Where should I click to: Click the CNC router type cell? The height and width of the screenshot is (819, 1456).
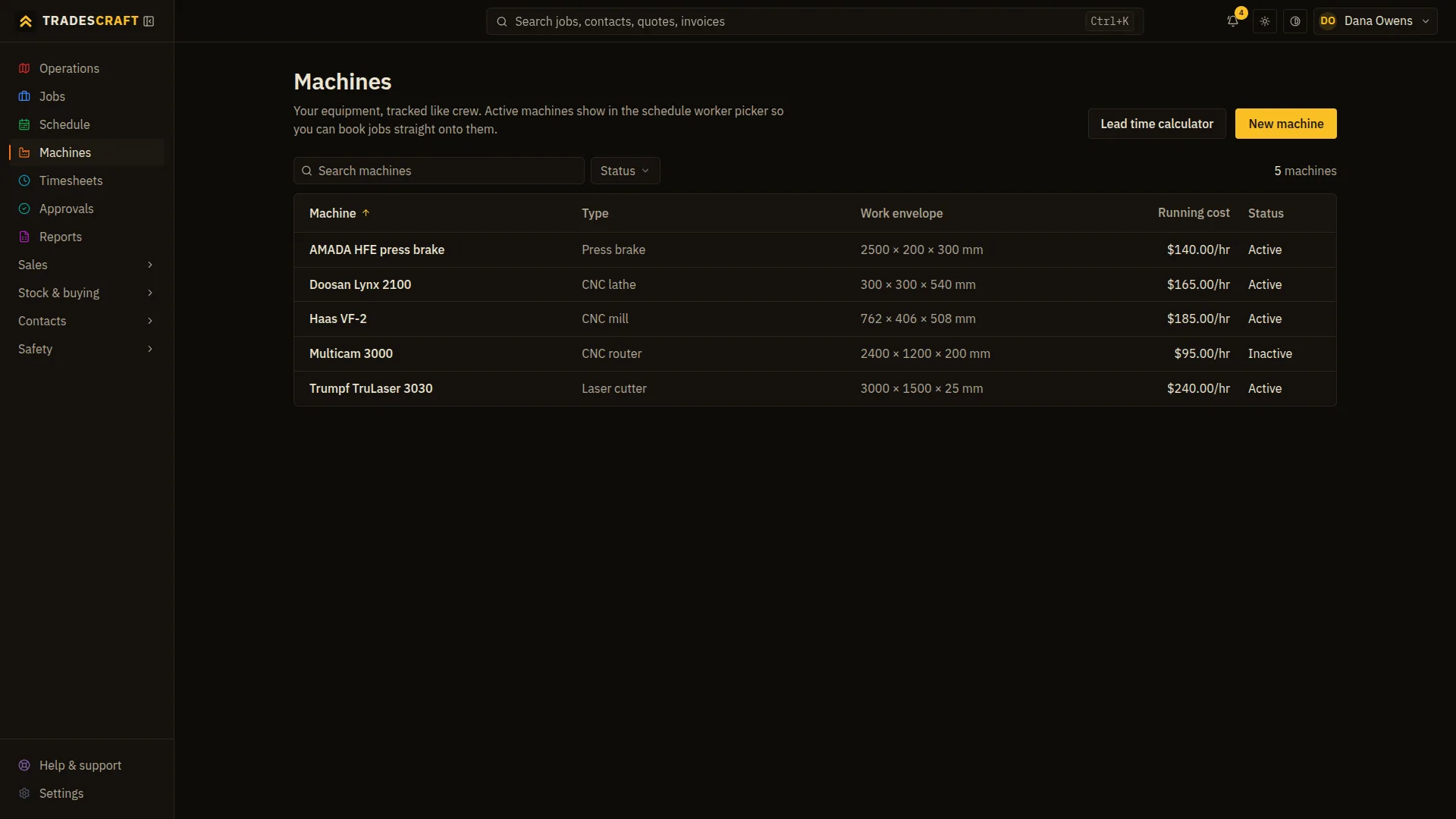611,353
